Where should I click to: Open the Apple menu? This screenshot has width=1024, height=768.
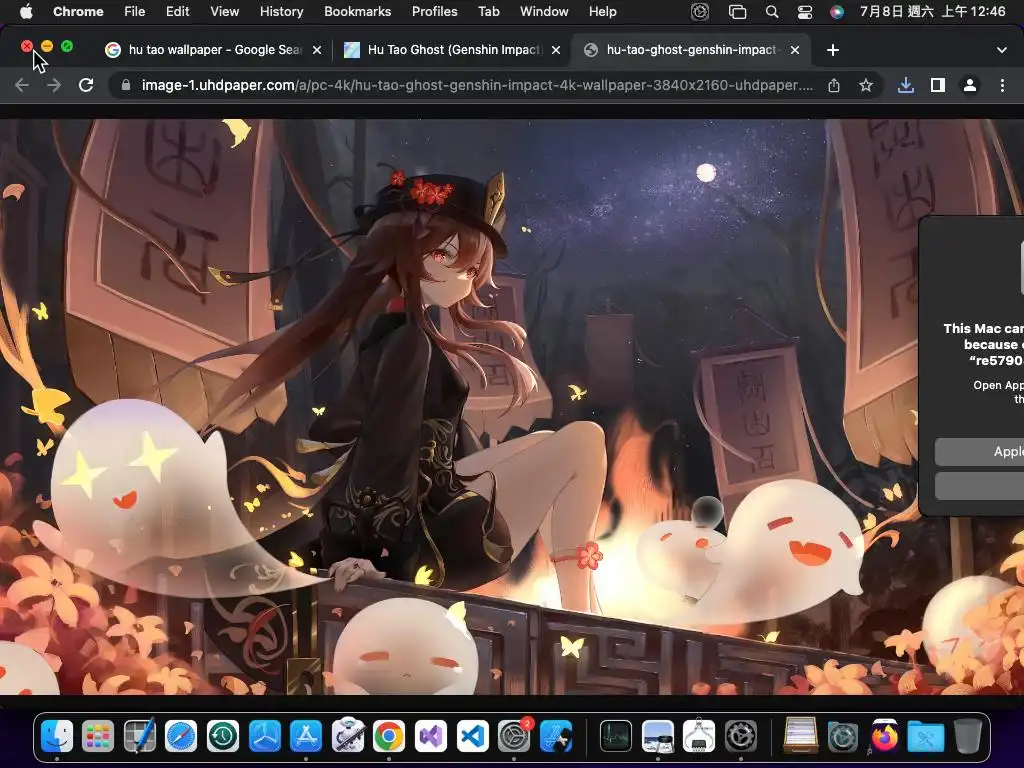(x=25, y=12)
